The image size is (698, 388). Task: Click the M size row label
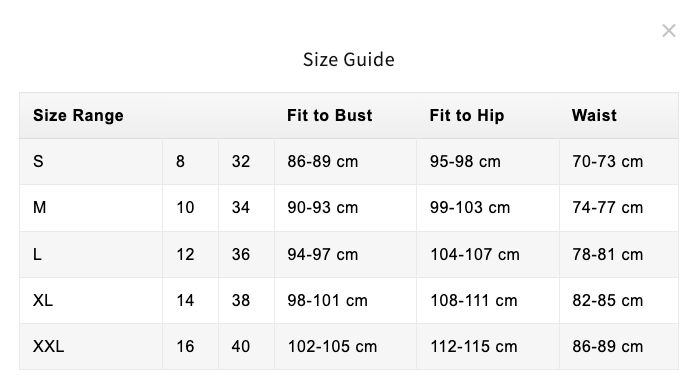40,207
